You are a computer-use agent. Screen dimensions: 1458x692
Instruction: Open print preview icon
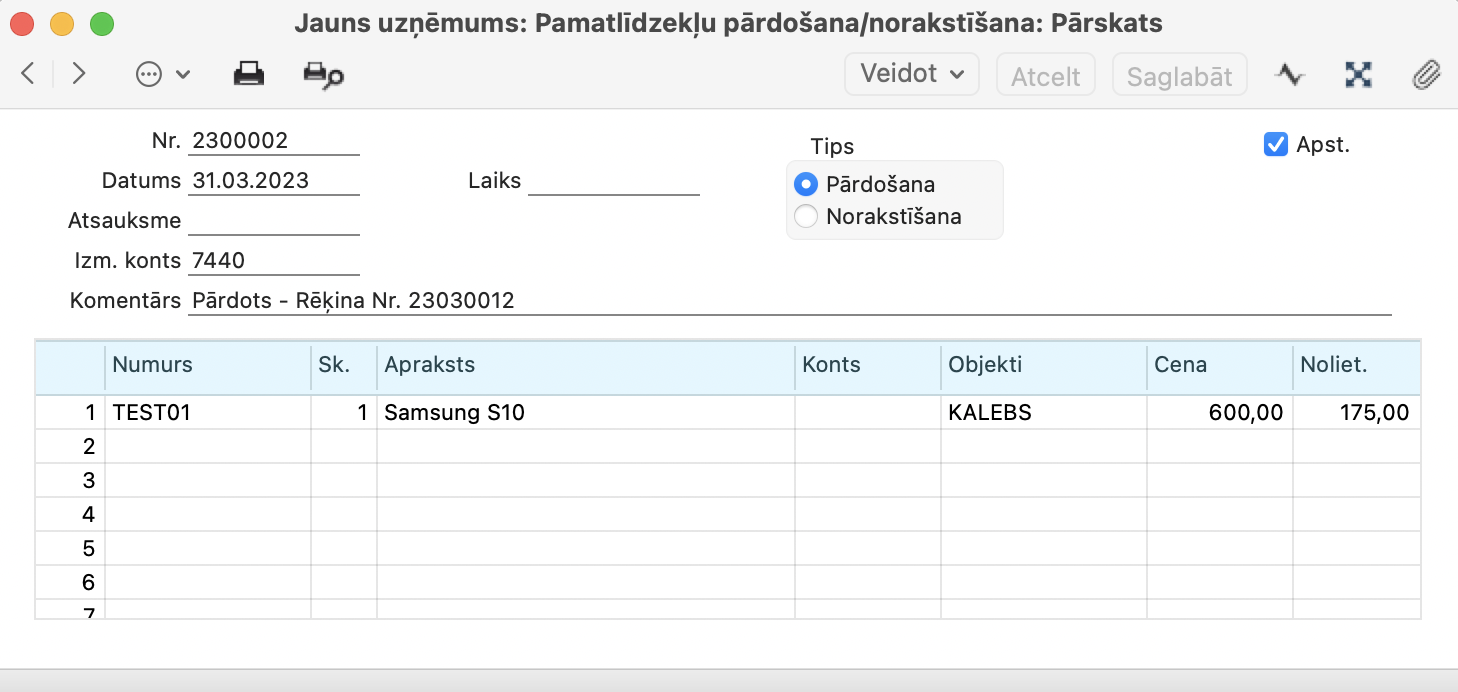click(323, 75)
